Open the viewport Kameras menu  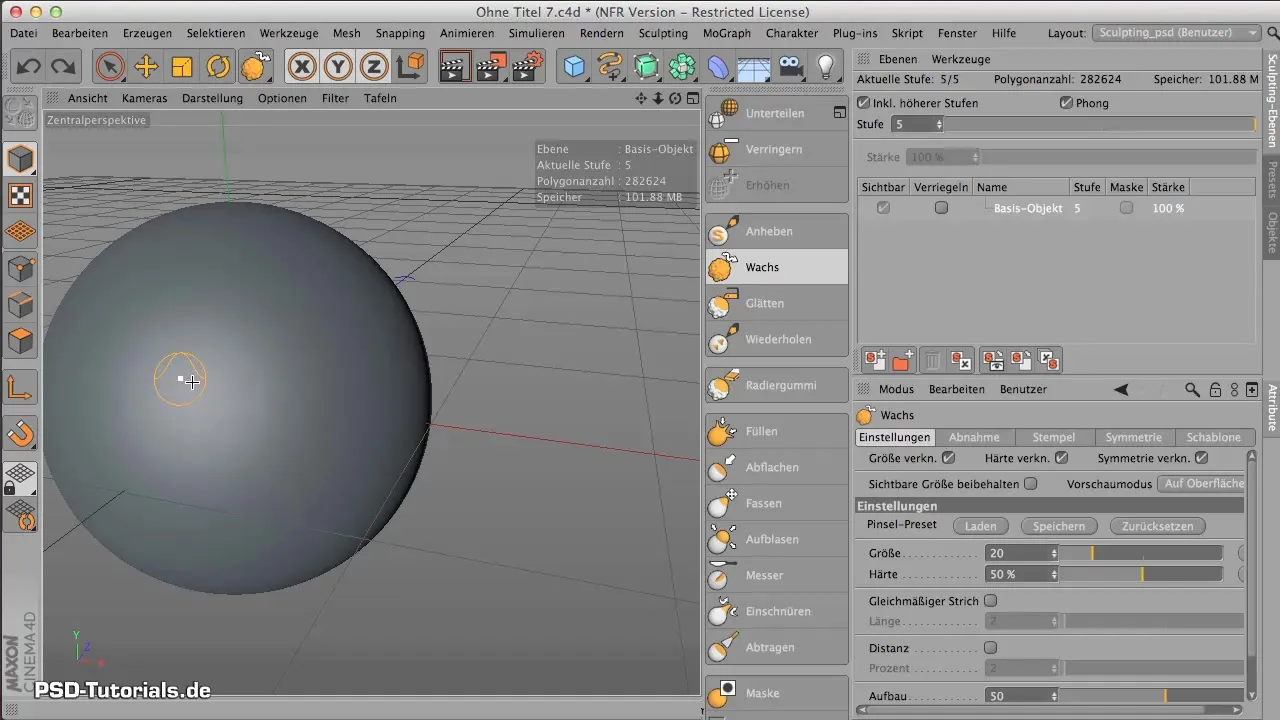tap(144, 98)
